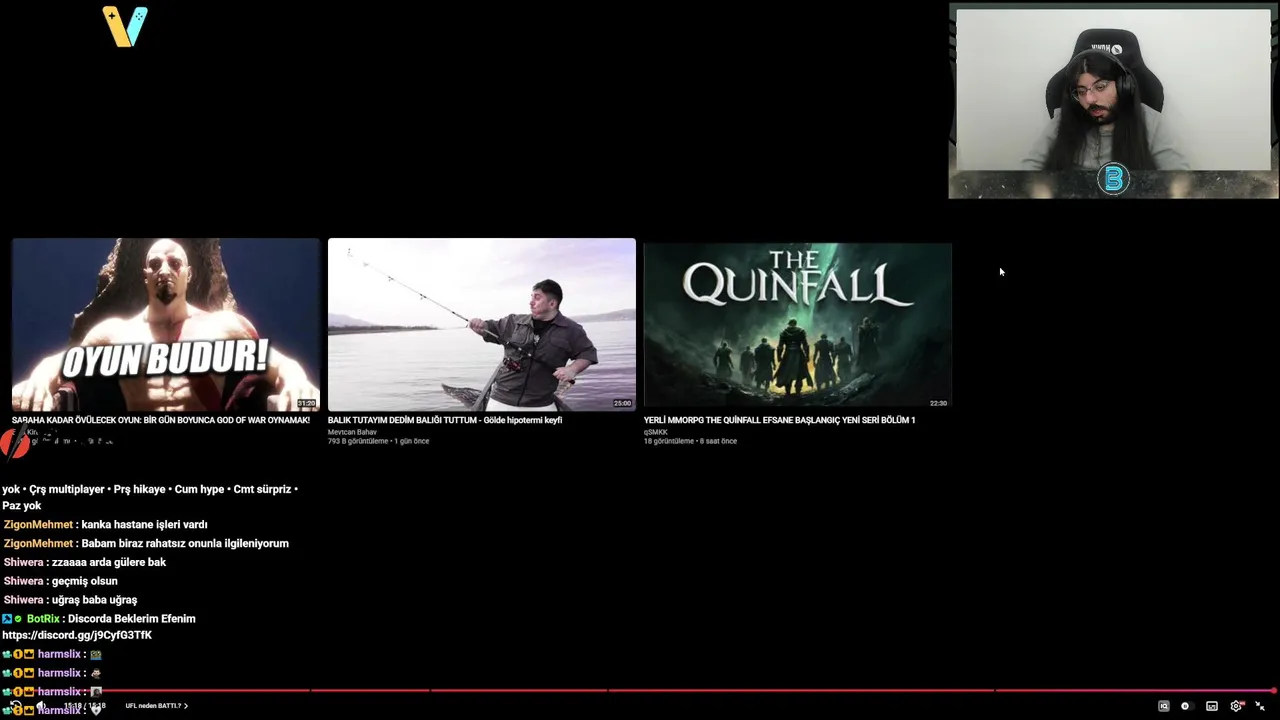
Task: Click the progress bar scrubber knob at the end
Action: (1273, 690)
